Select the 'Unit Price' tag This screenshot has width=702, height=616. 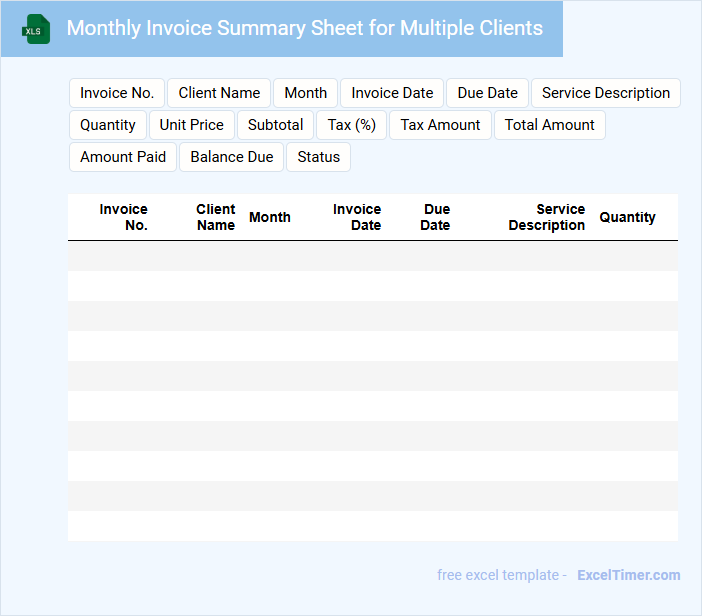coord(192,125)
